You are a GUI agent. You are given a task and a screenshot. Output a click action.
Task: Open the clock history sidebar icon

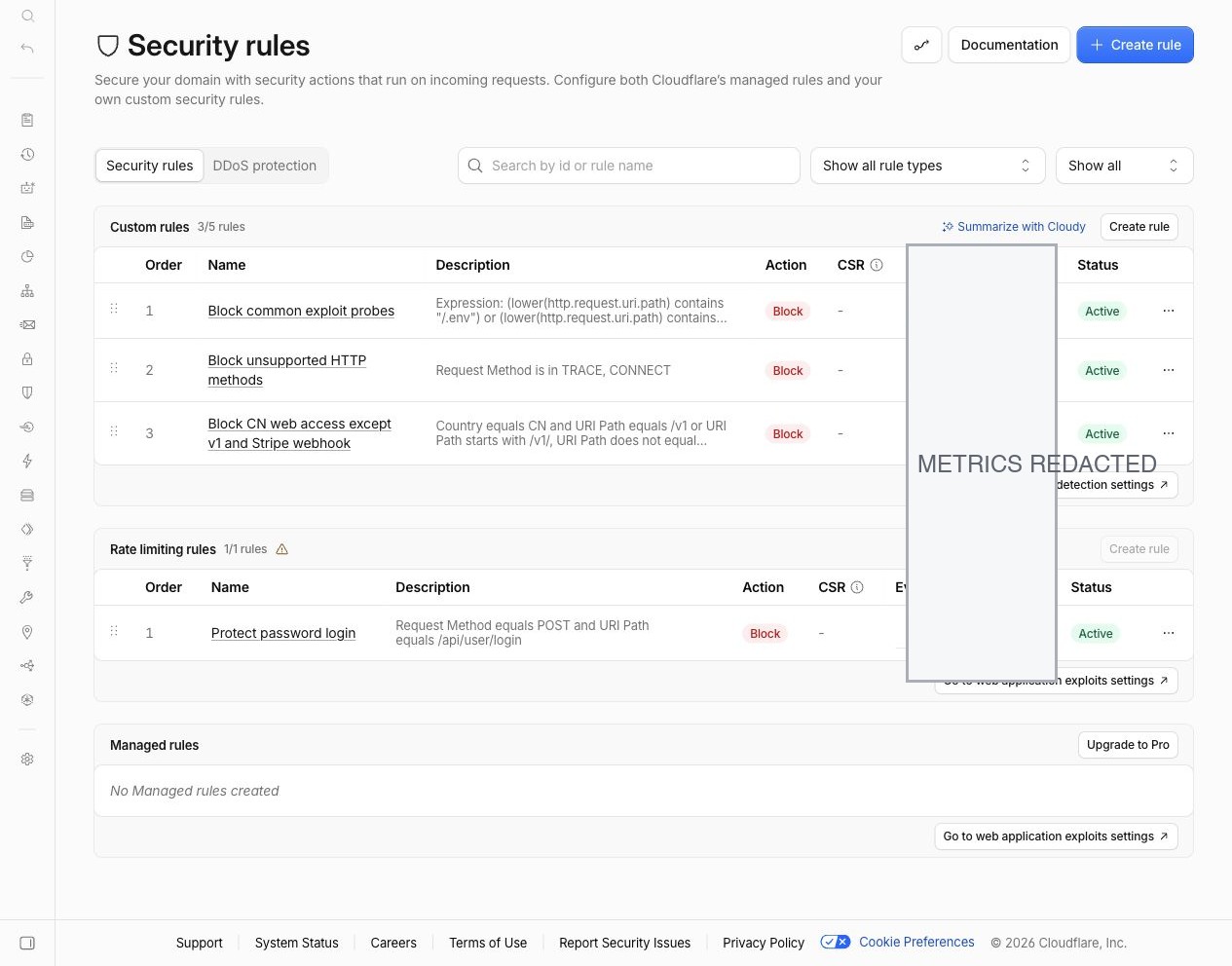(x=27, y=154)
